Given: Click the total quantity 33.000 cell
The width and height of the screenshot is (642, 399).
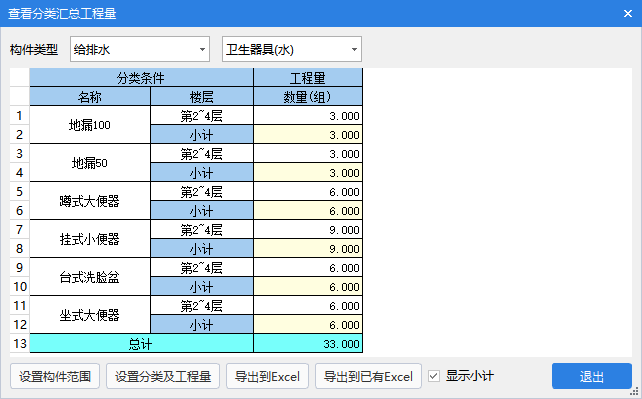Looking at the screenshot, I should 308,343.
